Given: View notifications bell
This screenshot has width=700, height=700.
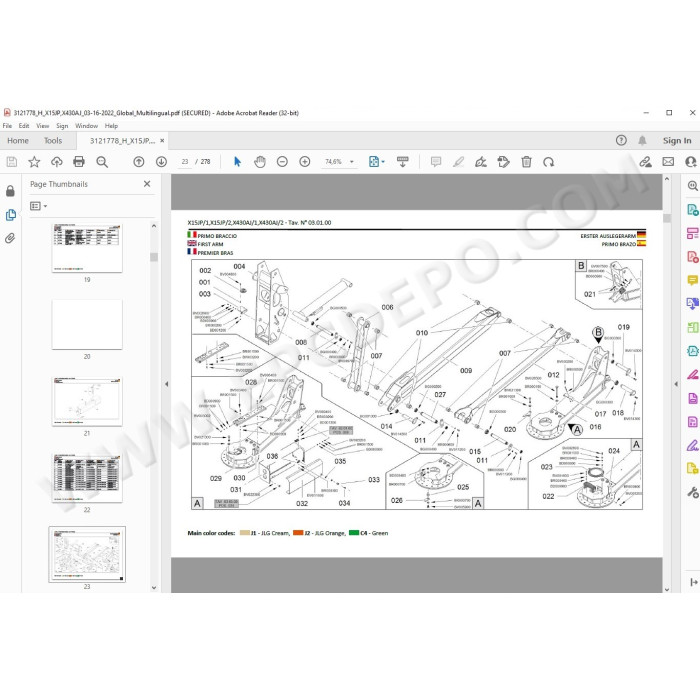Looking at the screenshot, I should click(x=642, y=141).
